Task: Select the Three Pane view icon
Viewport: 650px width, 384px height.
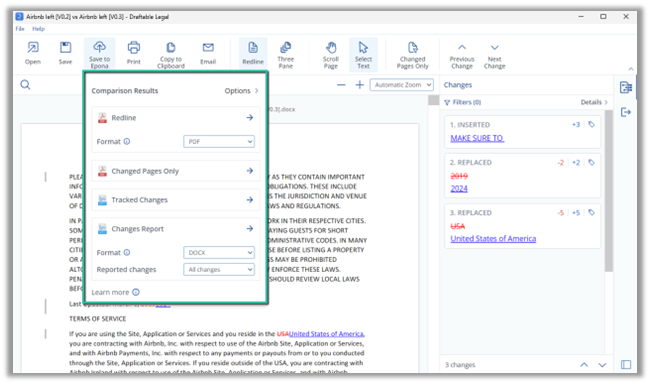Action: click(x=285, y=54)
